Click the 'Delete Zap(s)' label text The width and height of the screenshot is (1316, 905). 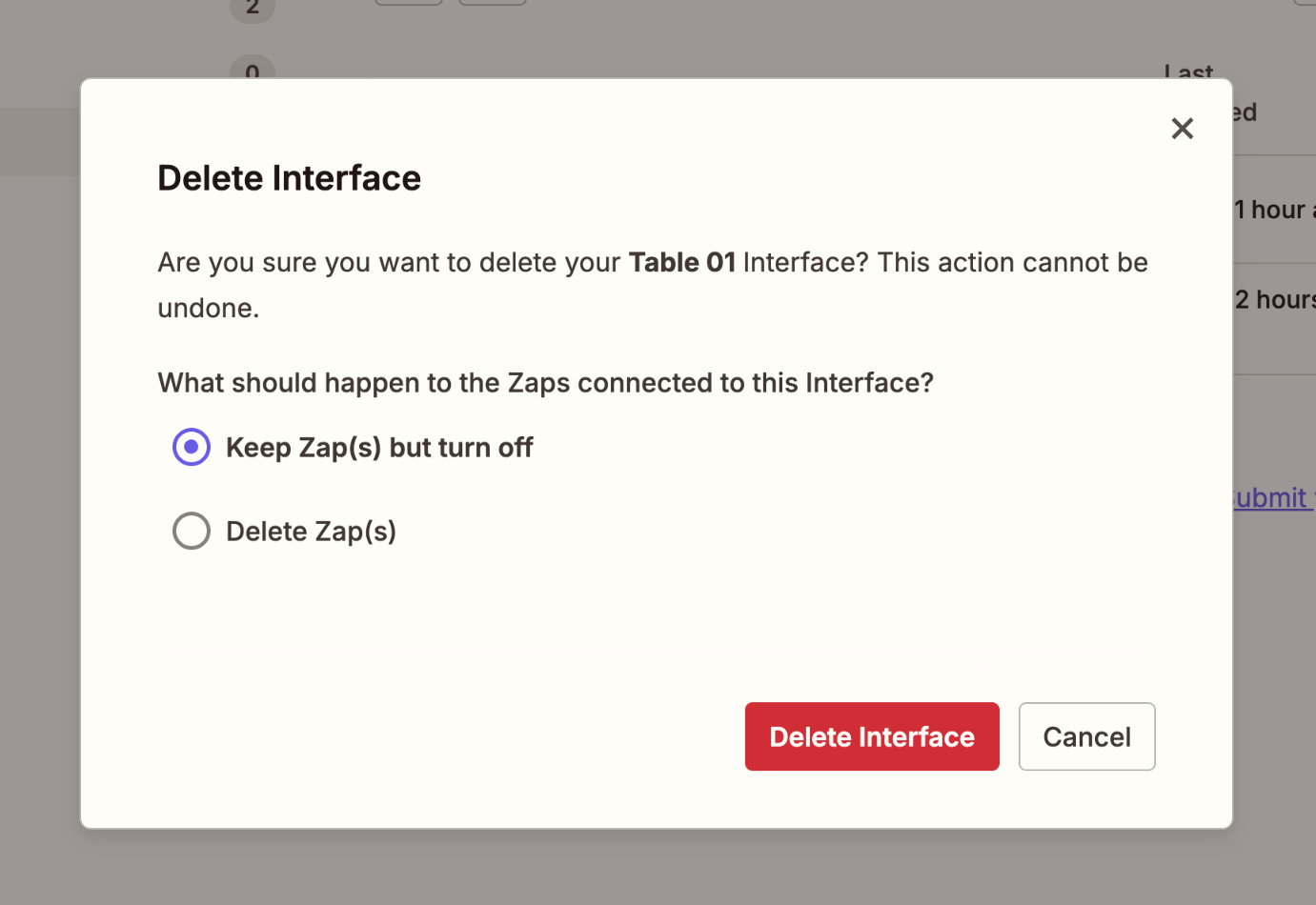click(311, 532)
